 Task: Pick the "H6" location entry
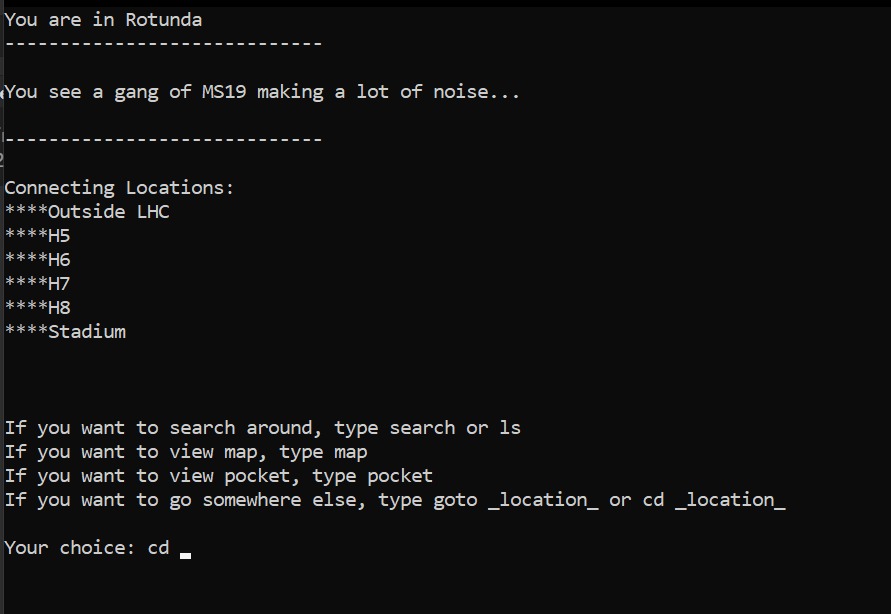[59, 260]
